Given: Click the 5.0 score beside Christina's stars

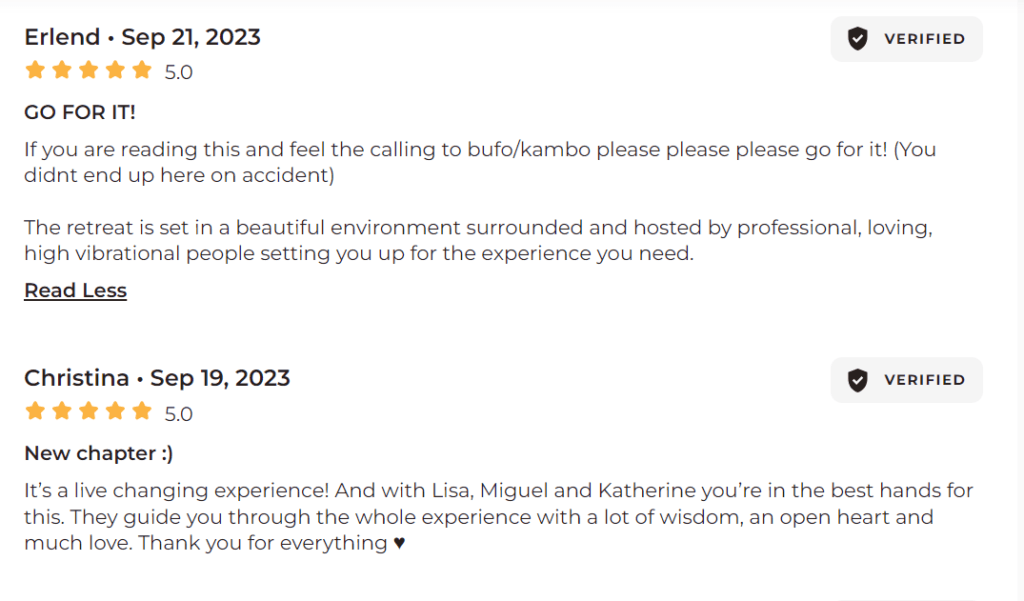Looking at the screenshot, I should [x=179, y=413].
